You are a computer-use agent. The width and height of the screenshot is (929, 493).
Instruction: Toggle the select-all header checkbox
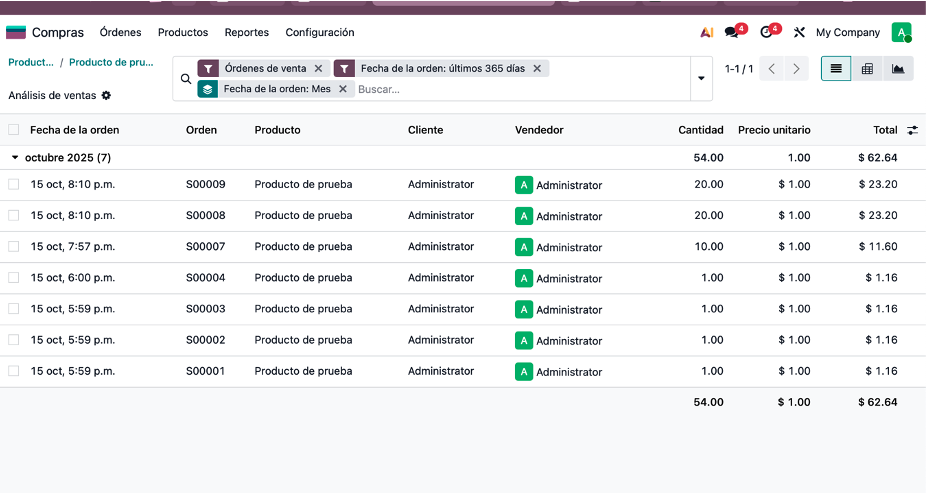(14, 130)
